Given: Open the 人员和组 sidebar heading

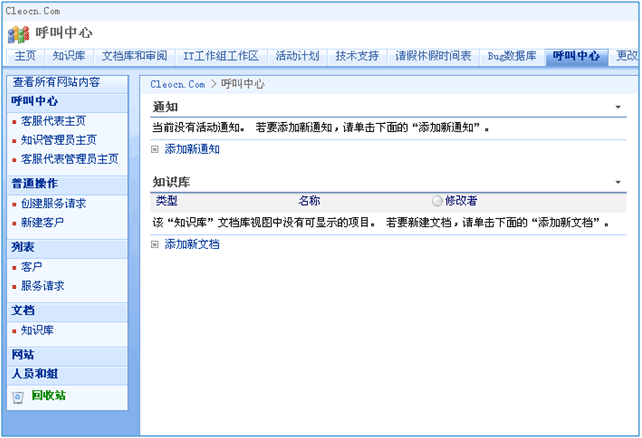Looking at the screenshot, I should [35, 374].
